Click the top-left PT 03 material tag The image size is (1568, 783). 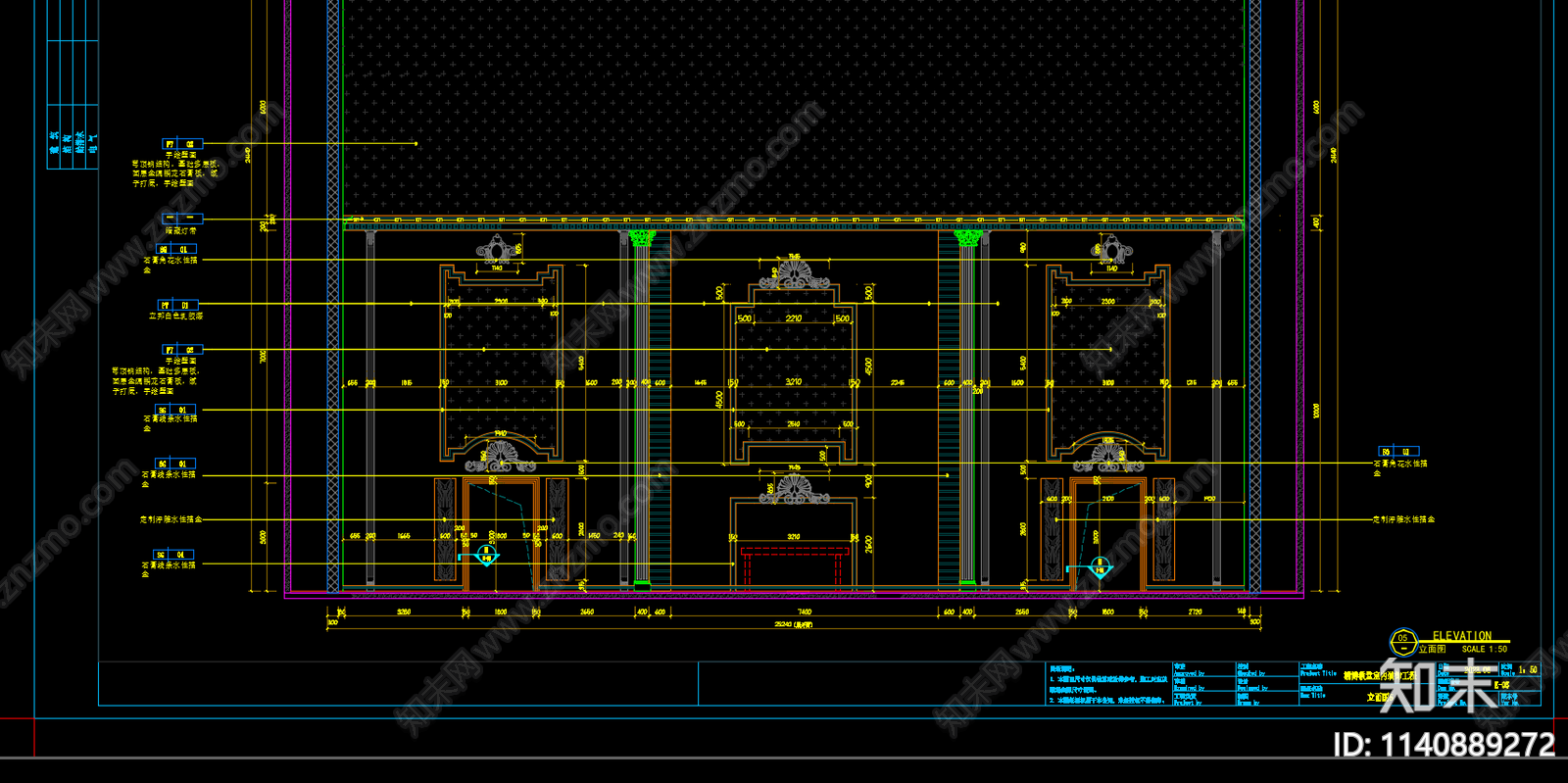pyautogui.click(x=181, y=144)
